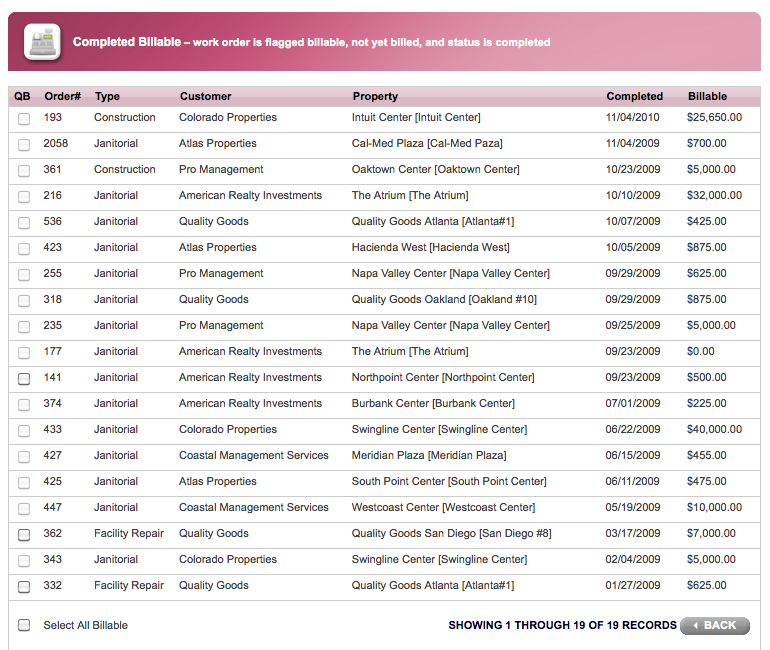Enable the checkbox for order 423
770x650 pixels.
(24, 249)
